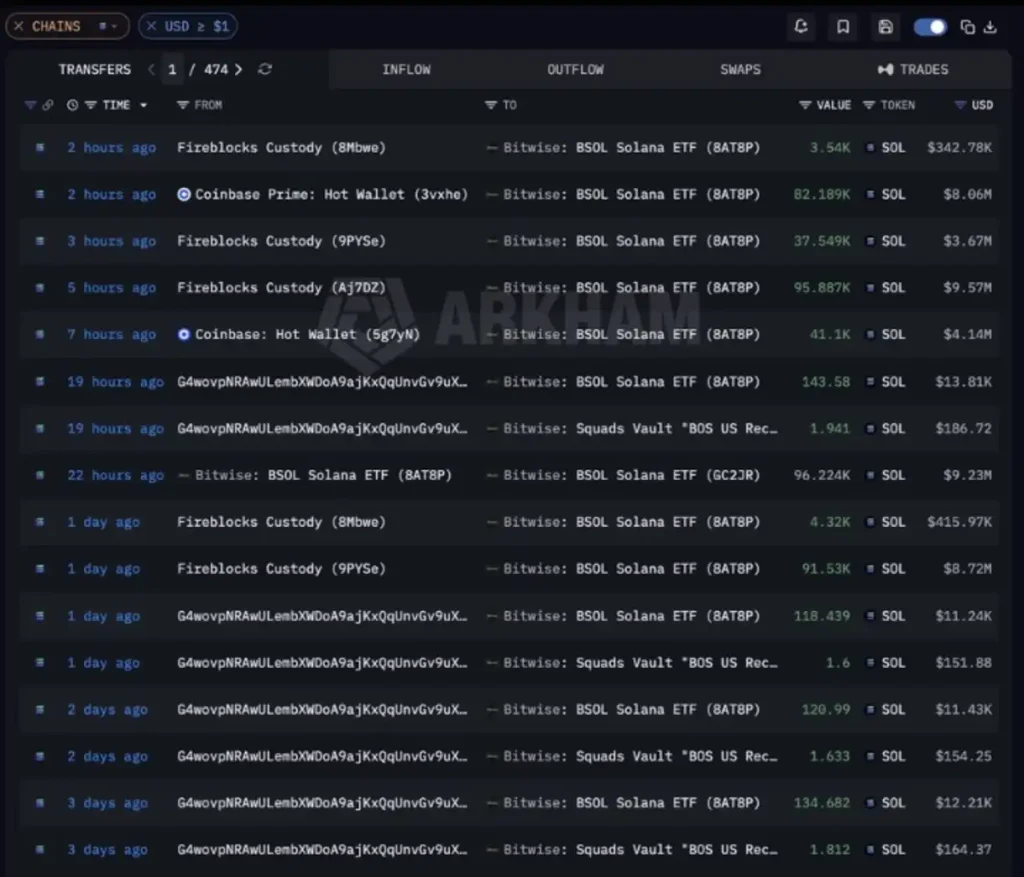The image size is (1024, 877).
Task: Click the $415.97K USD amount
Action: pos(959,522)
